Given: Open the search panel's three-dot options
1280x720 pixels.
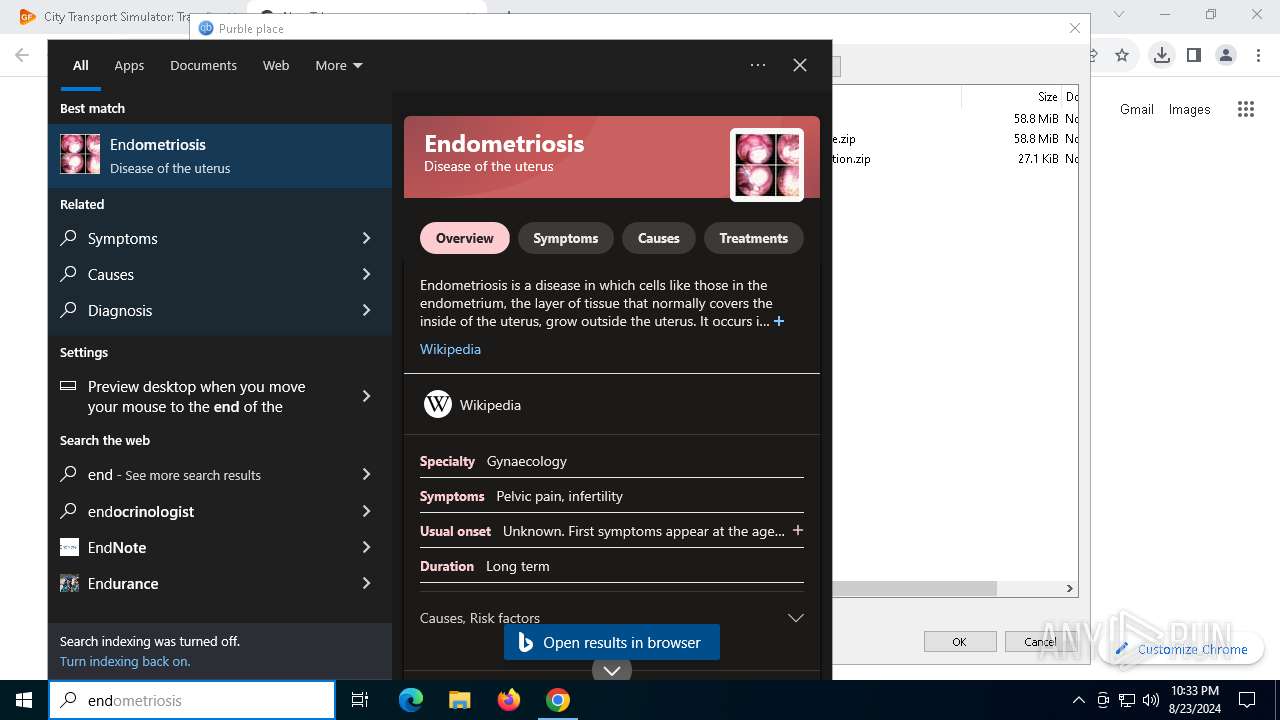Looking at the screenshot, I should tap(758, 65).
